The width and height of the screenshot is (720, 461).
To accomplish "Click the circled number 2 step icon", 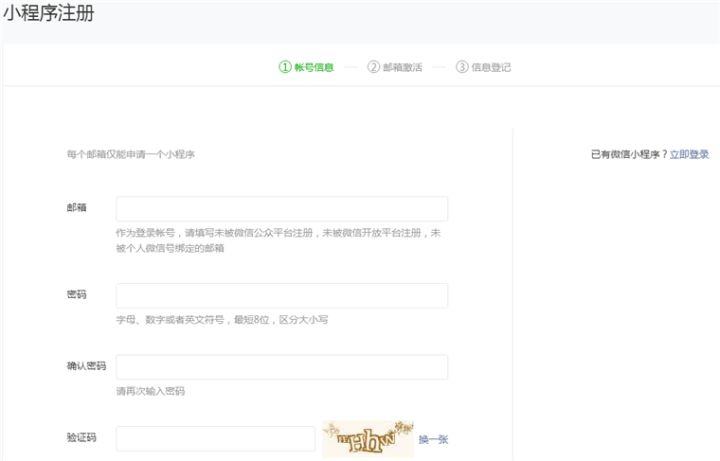I will (x=373, y=67).
